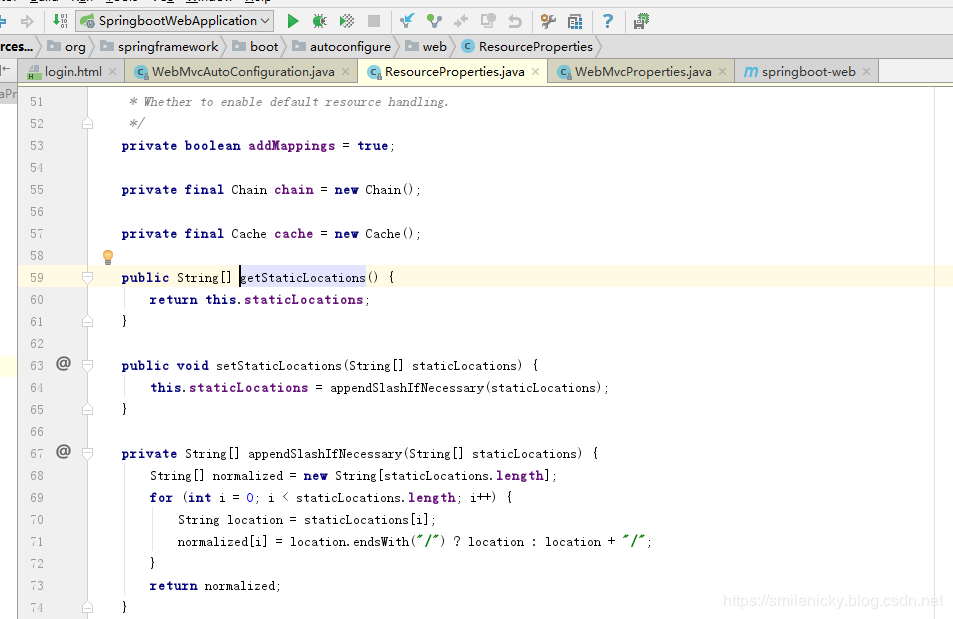Click the chain field name on line 55
Viewport: 953px width, 619px height.
click(x=294, y=190)
